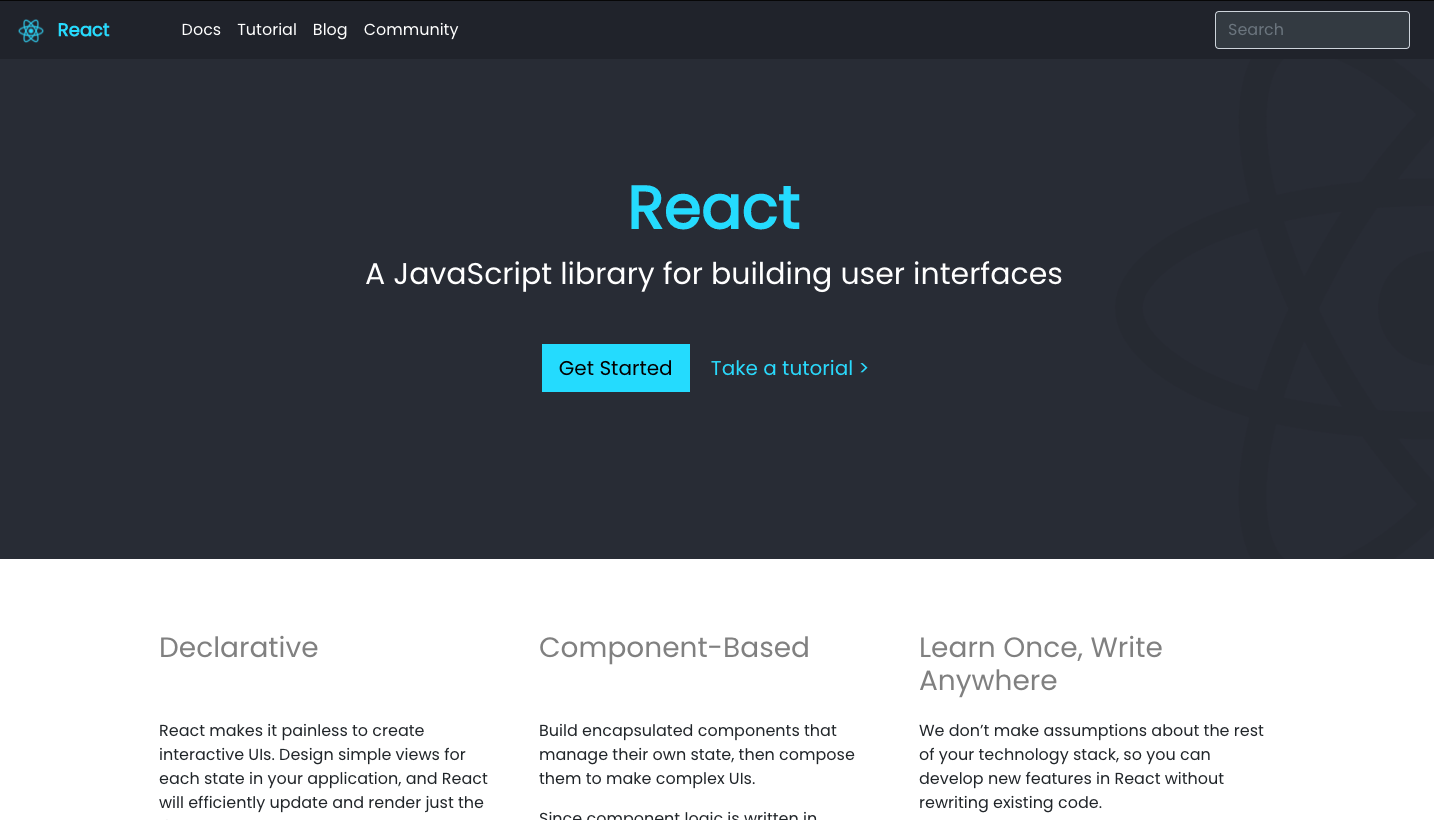Click the paragraph starting React makes it painless
The image size is (1434, 820).
tap(324, 769)
